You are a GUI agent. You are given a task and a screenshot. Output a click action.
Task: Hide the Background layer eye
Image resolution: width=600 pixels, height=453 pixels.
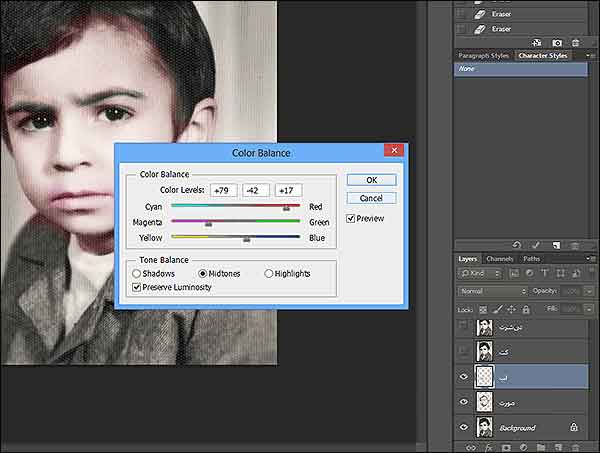pos(464,427)
